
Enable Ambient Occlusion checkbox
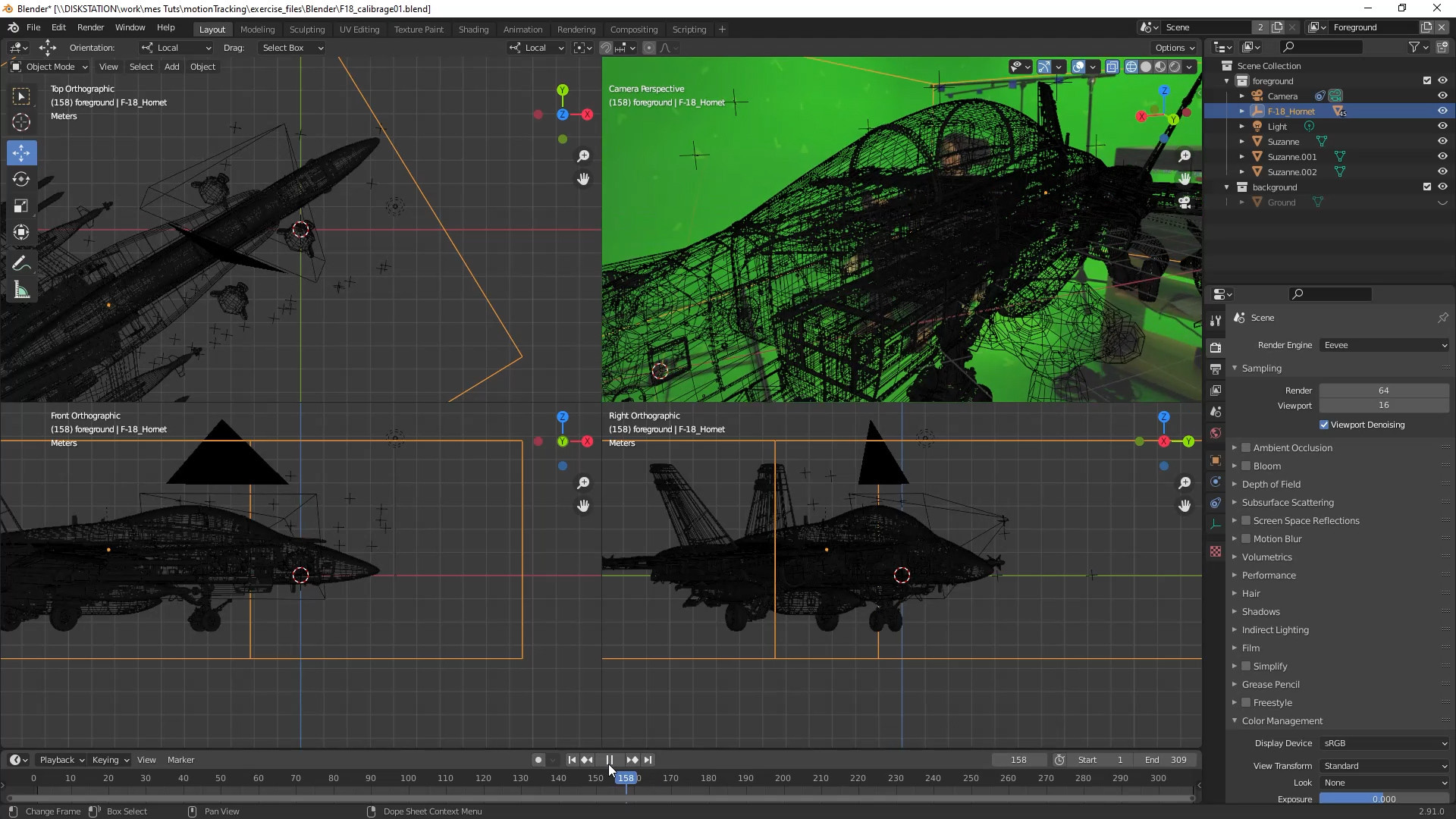point(1246,448)
